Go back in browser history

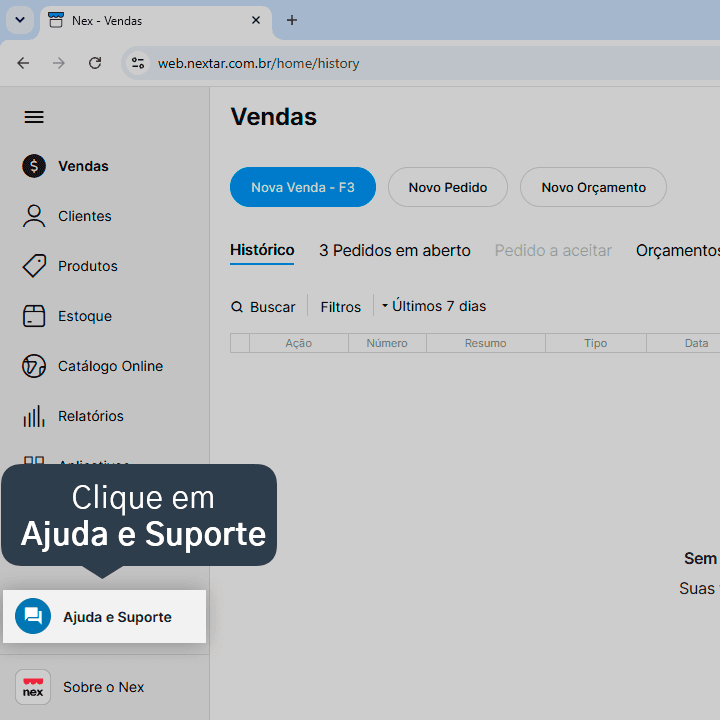(23, 63)
